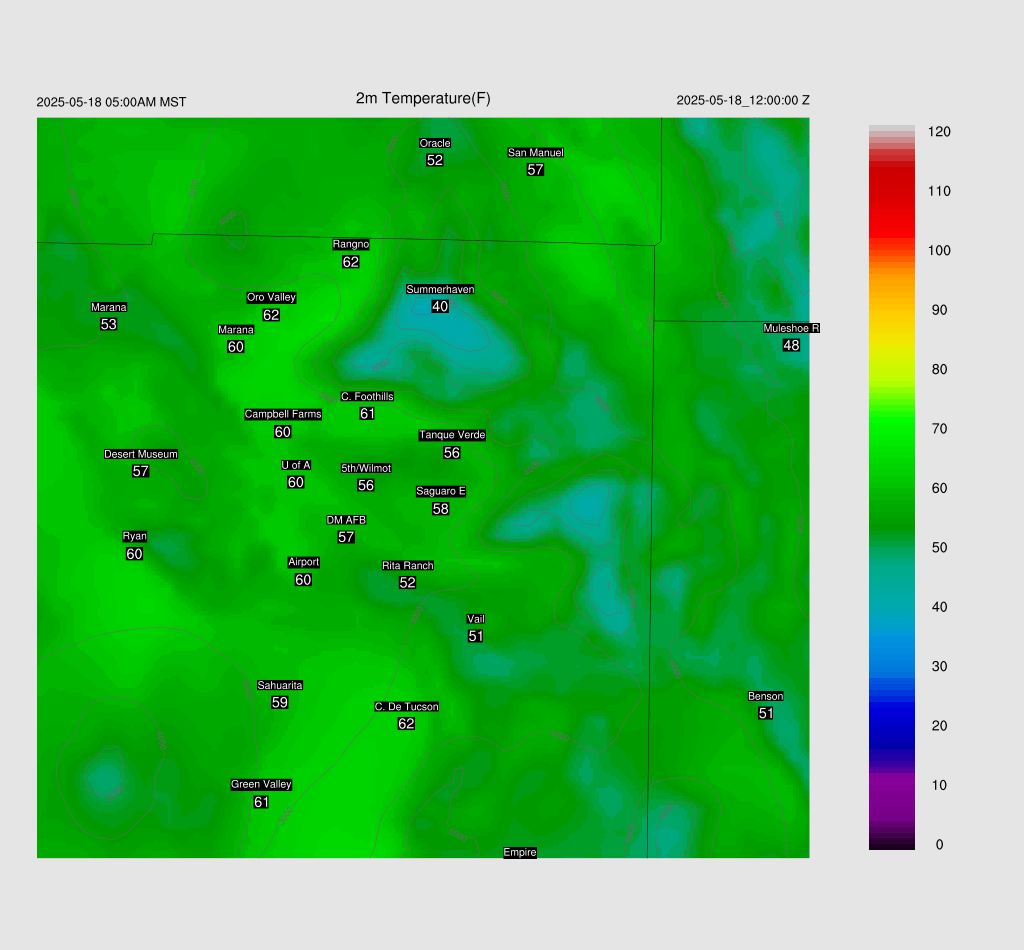Click the 5th/Wilmot station label
Viewport: 1024px width, 950px height.
click(x=366, y=468)
